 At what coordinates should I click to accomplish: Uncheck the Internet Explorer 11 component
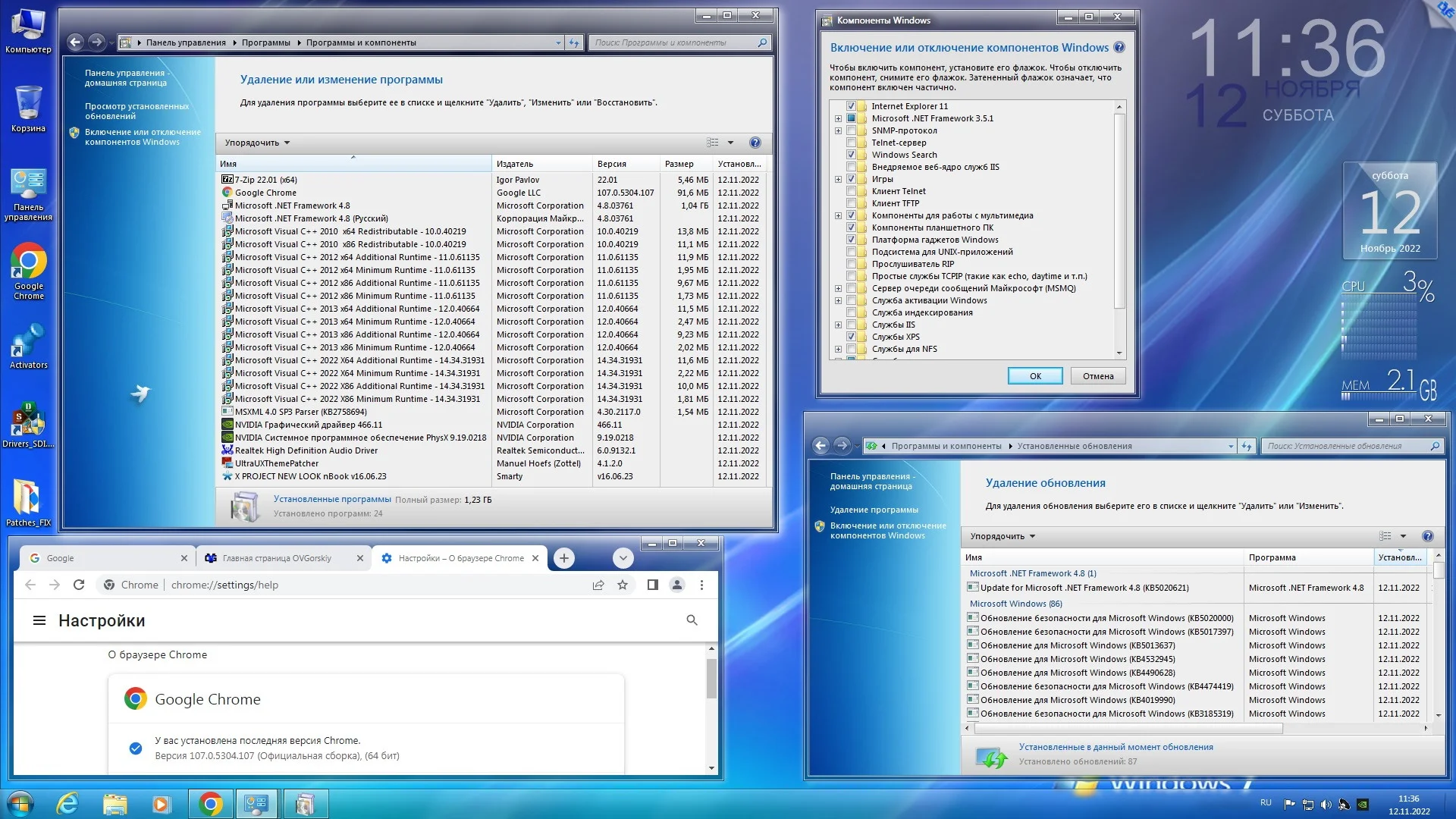851,106
